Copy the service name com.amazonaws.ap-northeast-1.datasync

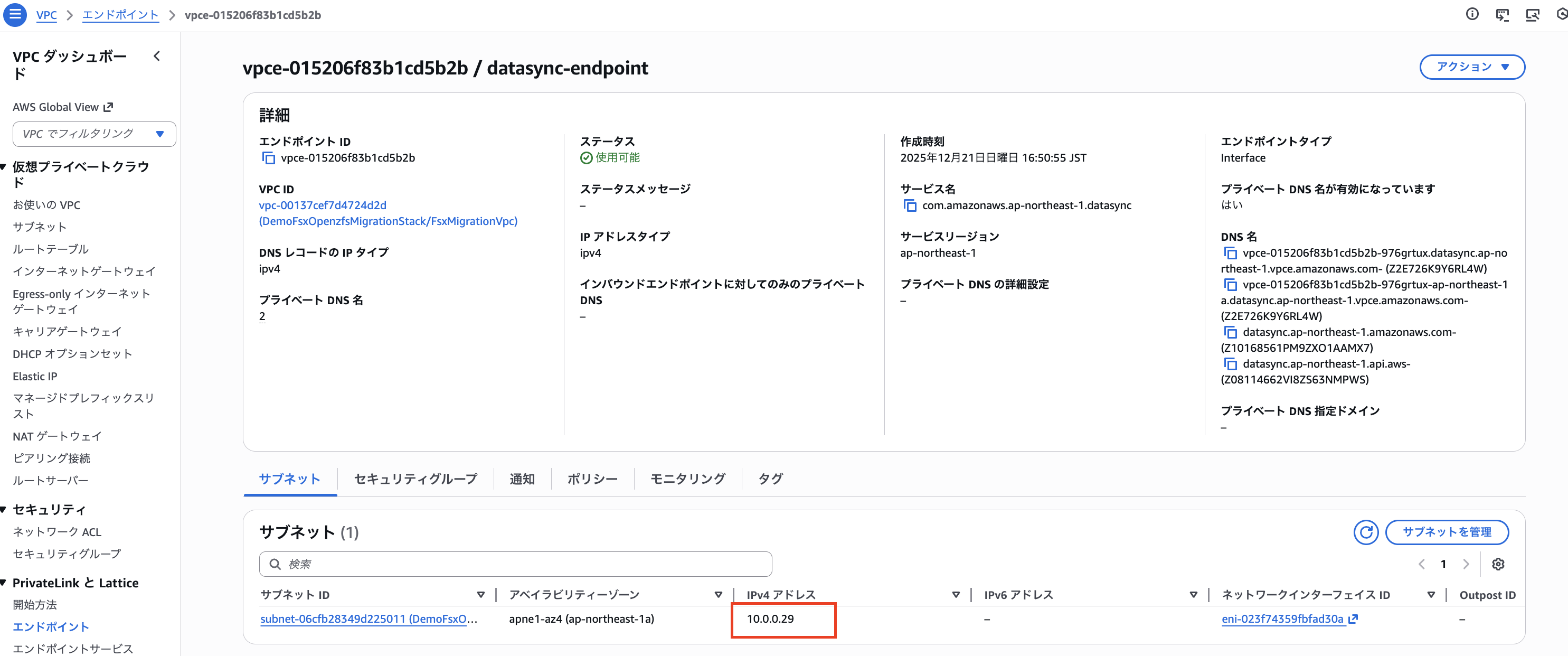coord(910,205)
